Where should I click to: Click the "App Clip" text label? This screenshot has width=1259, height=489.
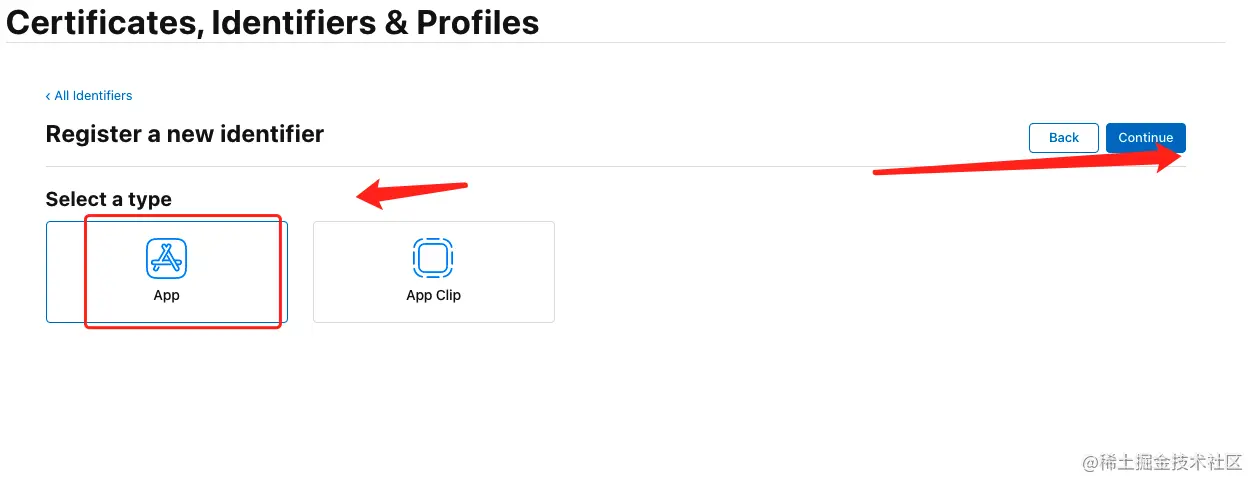(434, 295)
